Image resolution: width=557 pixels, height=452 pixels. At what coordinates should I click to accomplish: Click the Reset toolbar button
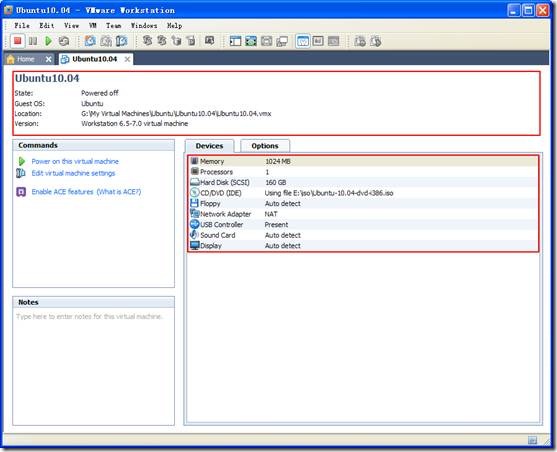click(64, 41)
